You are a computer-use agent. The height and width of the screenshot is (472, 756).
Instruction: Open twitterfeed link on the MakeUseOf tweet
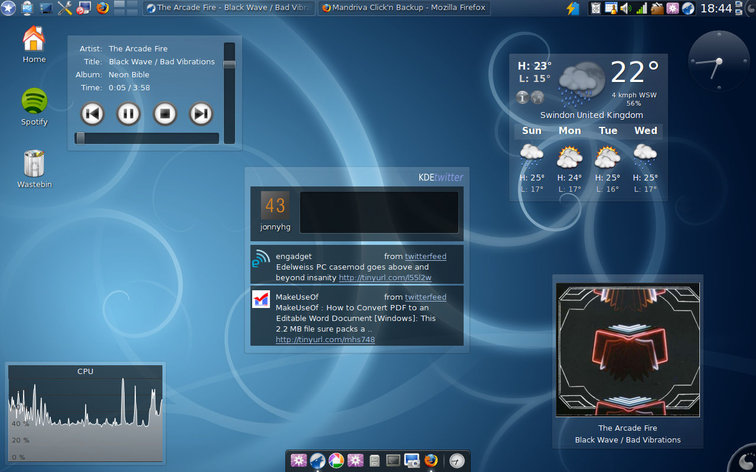[x=425, y=297]
